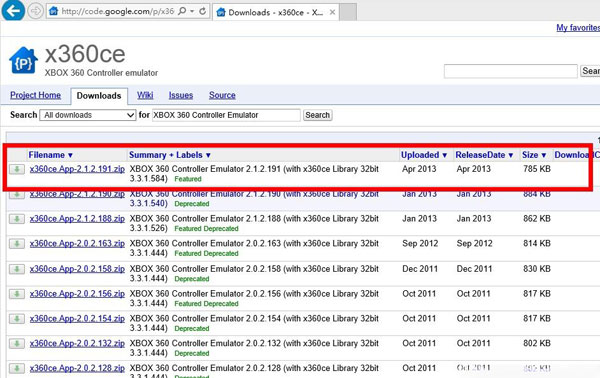This screenshot has height=378, width=600.
Task: Sort by ReleaseDate column header
Action: point(484,155)
